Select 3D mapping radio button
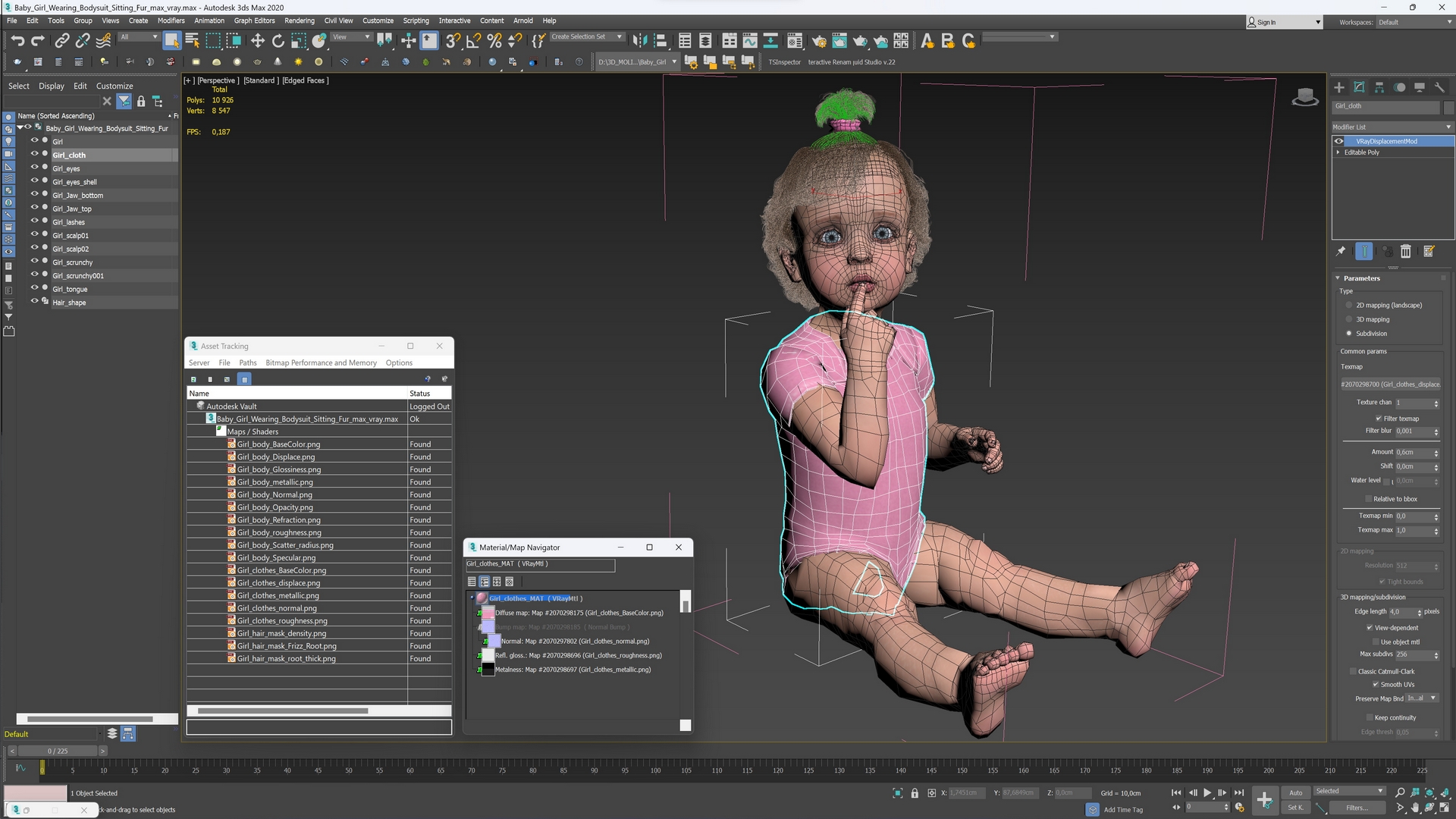The width and height of the screenshot is (1456, 819). pyautogui.click(x=1349, y=320)
